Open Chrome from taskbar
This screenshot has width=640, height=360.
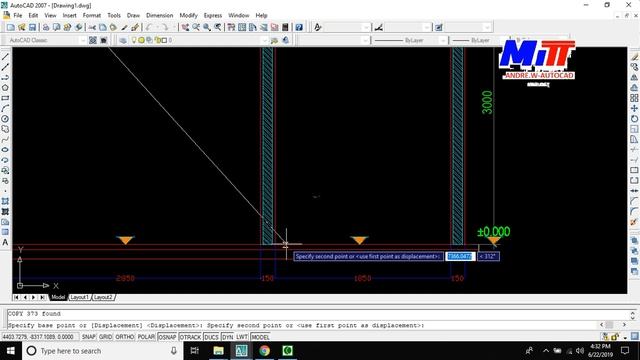[264, 351]
